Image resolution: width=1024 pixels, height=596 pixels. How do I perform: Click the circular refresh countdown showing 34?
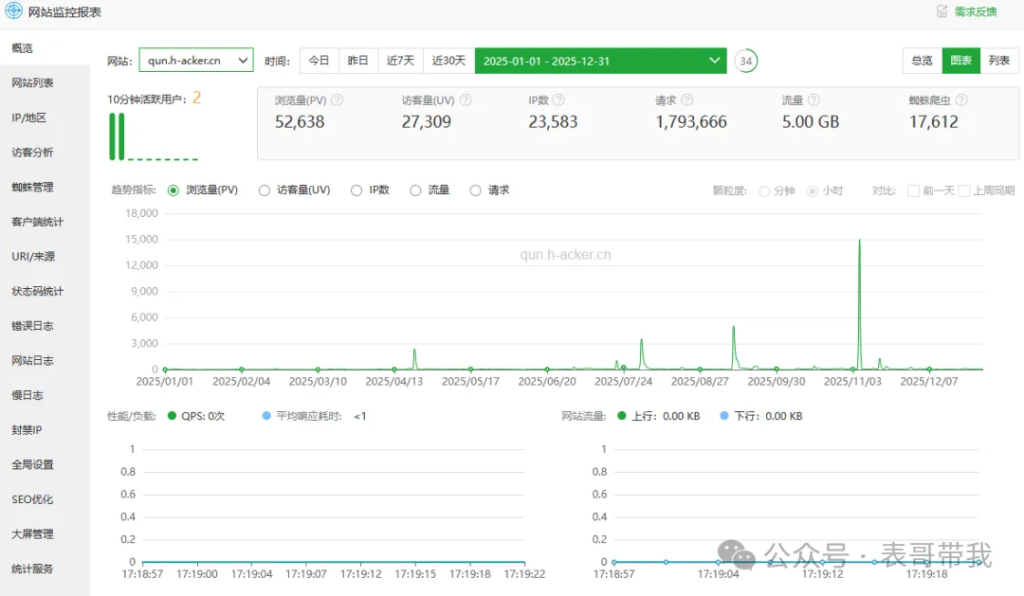745,61
